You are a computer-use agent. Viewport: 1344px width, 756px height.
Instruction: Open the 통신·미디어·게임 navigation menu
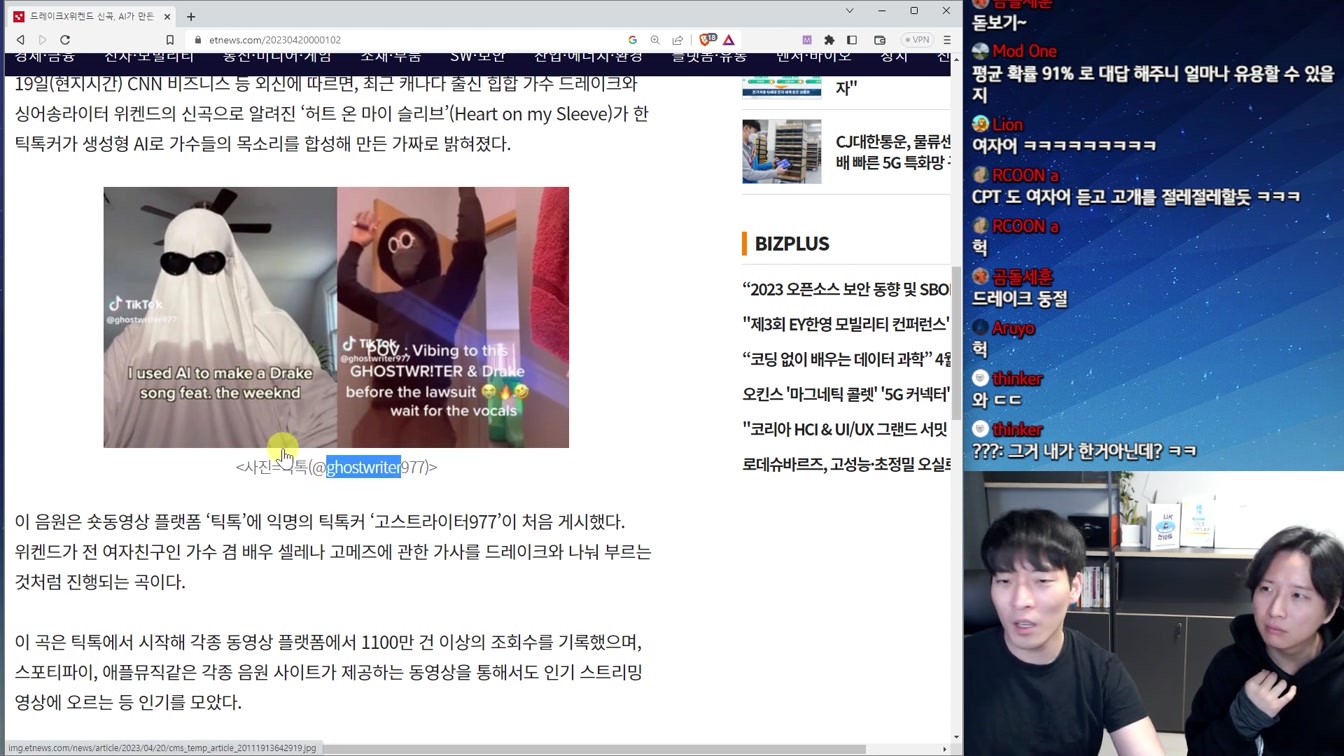(277, 57)
